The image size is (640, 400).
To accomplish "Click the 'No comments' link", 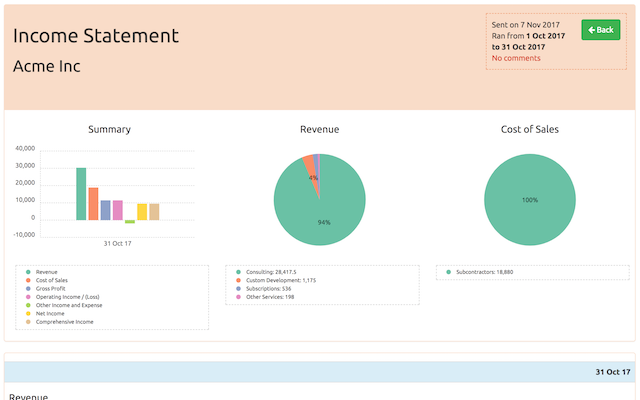I will [516, 58].
